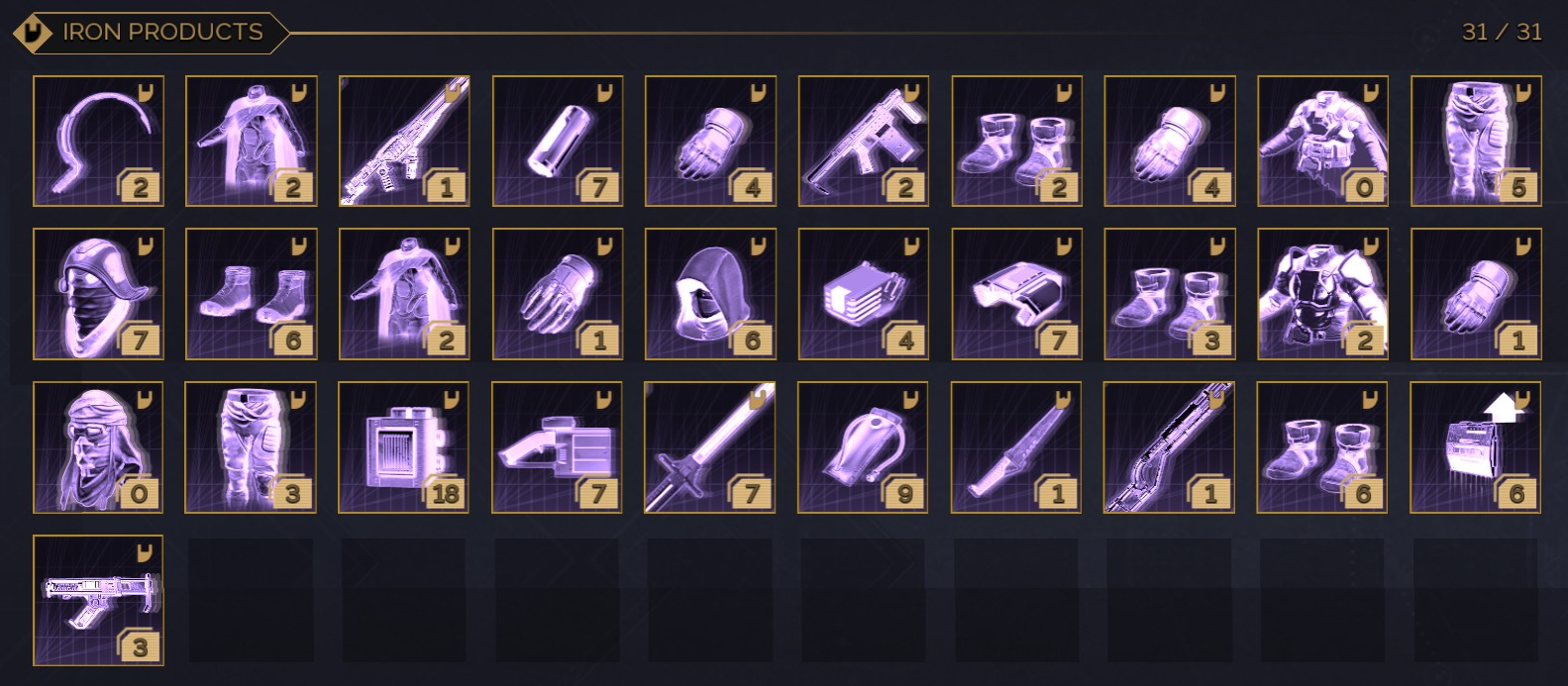Viewport: 1568px width, 686px height.
Task: Select the device with white upgrade arrow
Action: [1476, 447]
